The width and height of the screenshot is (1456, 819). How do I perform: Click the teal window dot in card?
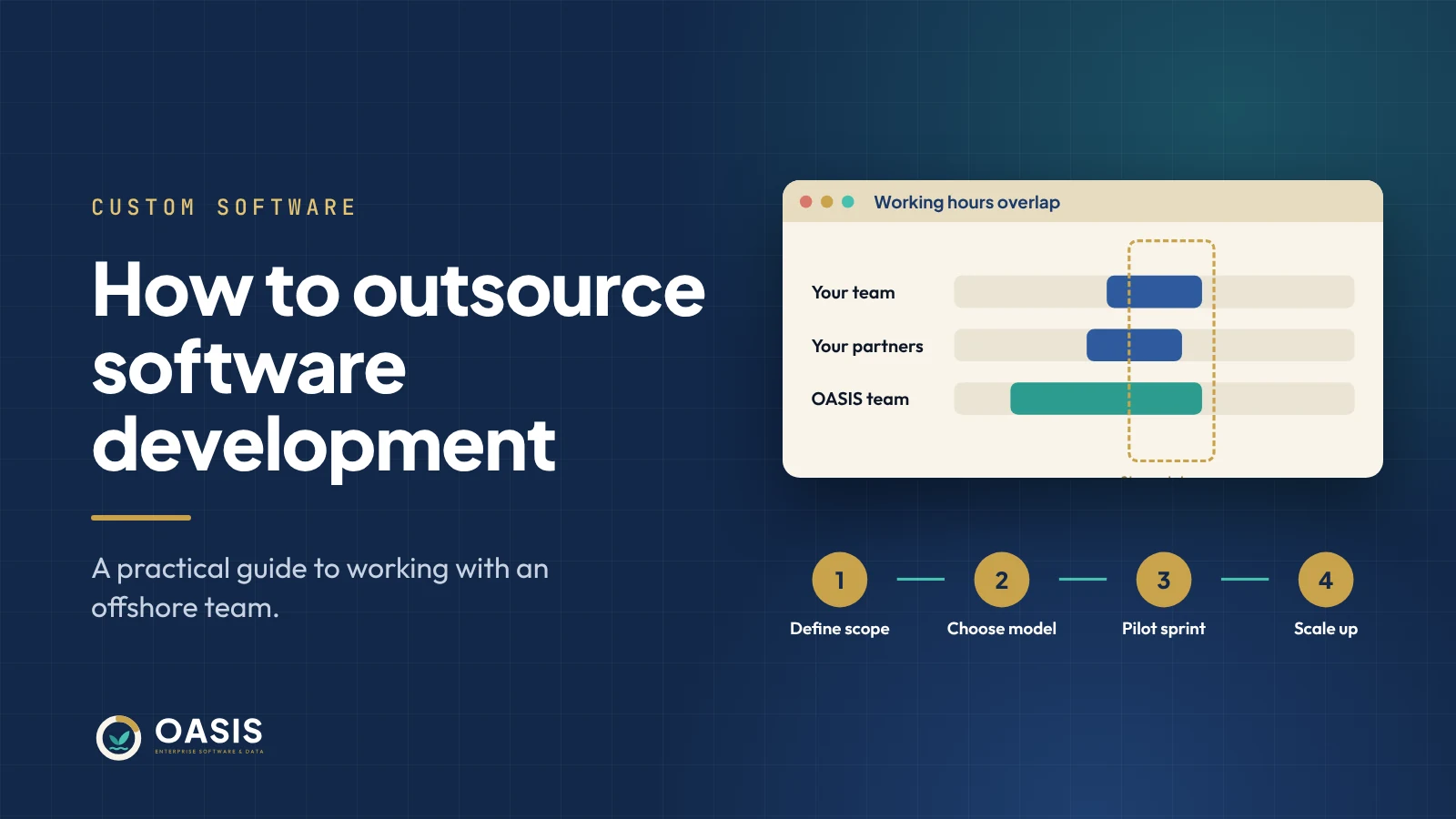(847, 202)
